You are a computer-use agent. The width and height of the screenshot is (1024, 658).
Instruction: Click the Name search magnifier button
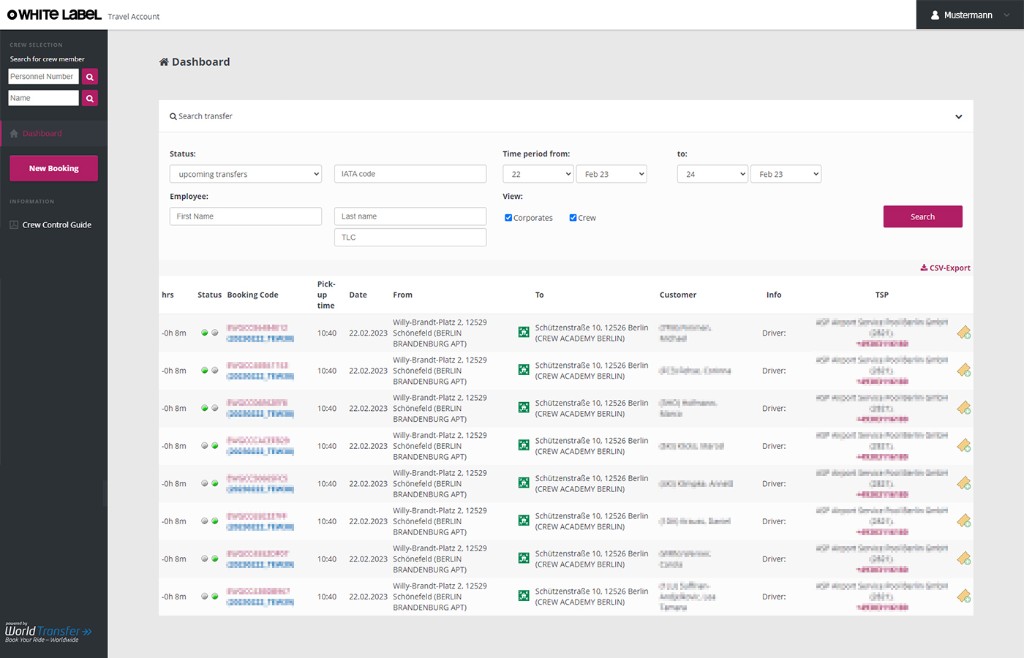click(x=90, y=98)
